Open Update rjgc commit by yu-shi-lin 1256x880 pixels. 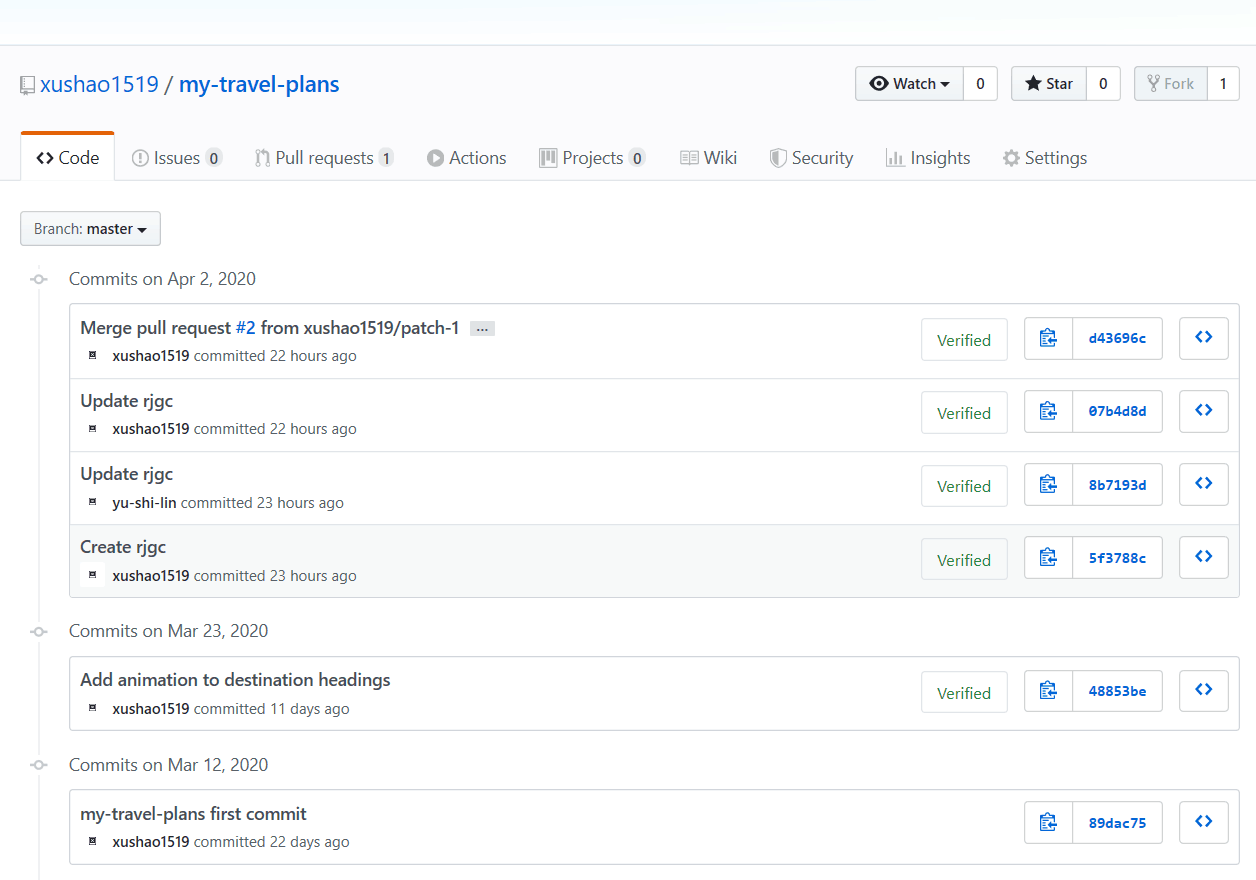[126, 474]
